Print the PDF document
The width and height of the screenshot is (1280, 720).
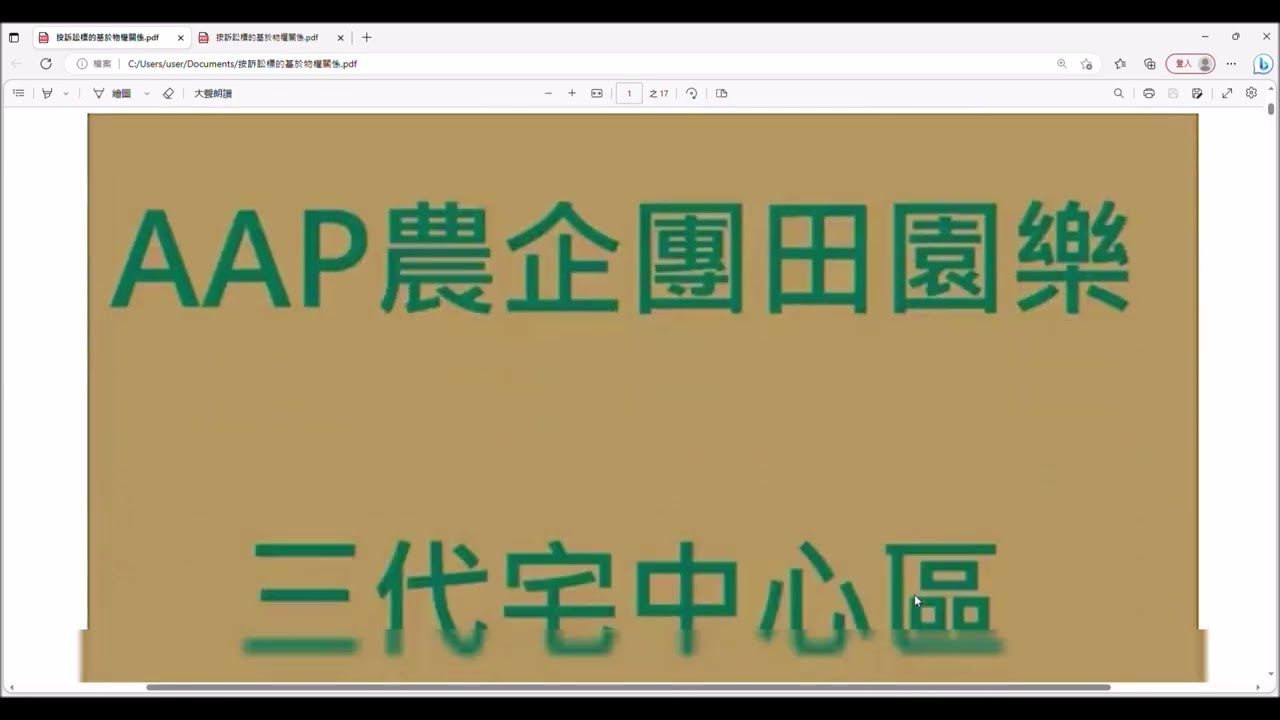pyautogui.click(x=1149, y=93)
